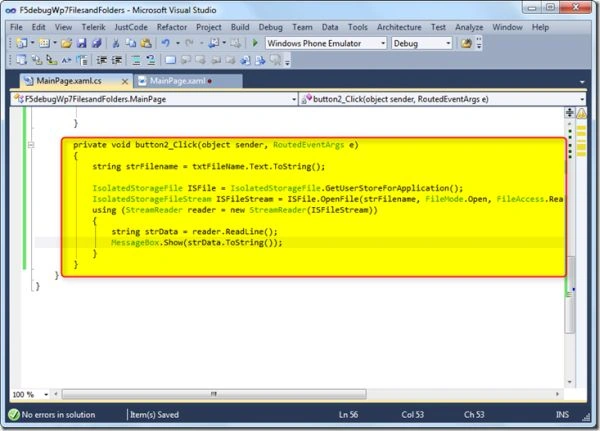Click the editor split handle icon
Image resolution: width=600 pixels, height=431 pixels.
570,112
